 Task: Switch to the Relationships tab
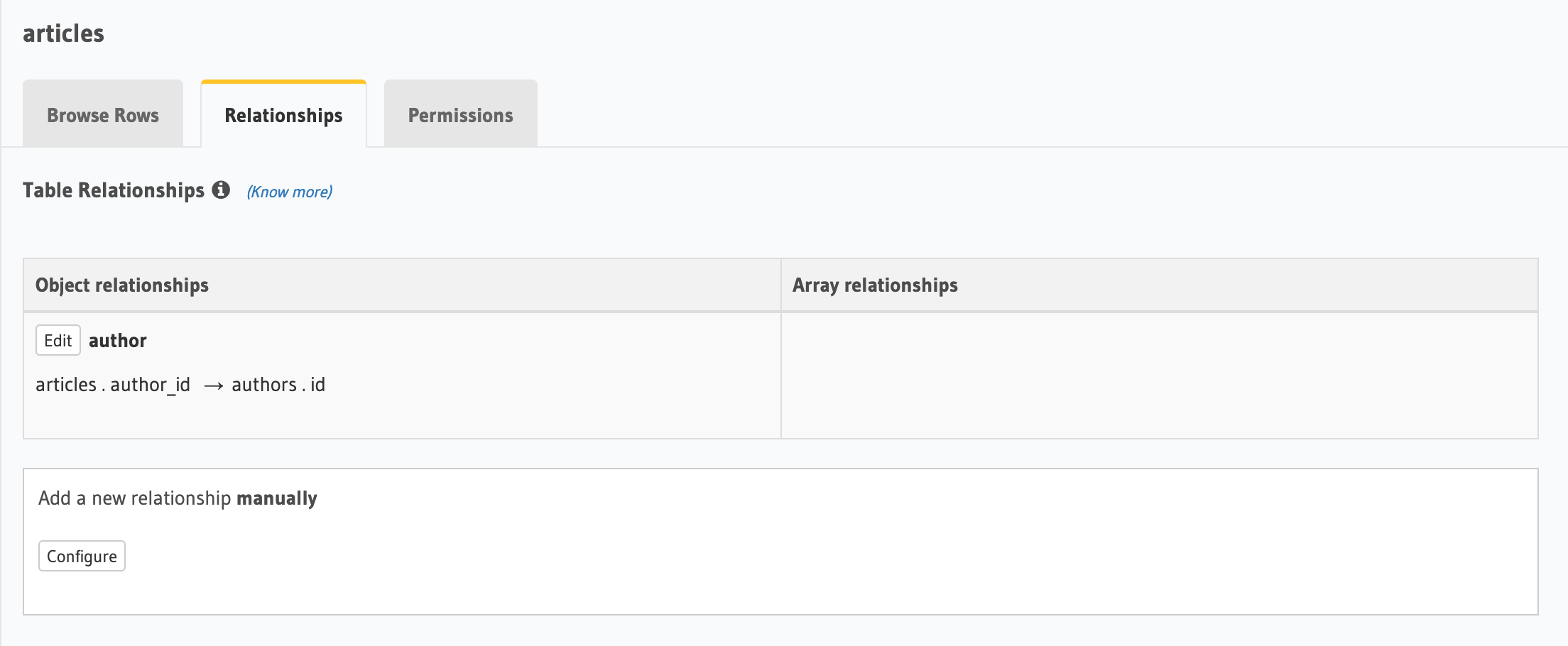click(x=283, y=114)
